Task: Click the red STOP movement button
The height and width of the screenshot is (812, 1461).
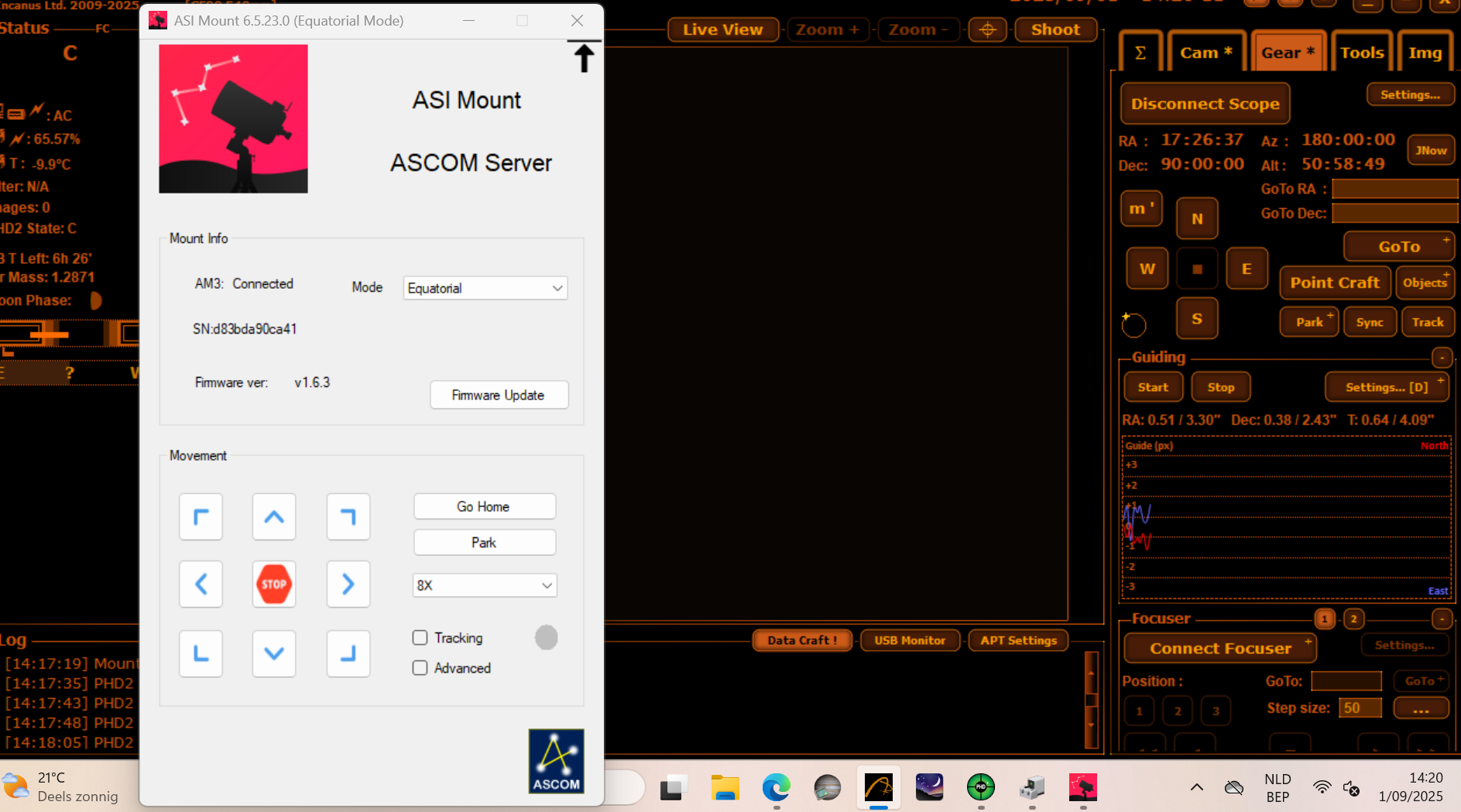Action: pos(274,584)
